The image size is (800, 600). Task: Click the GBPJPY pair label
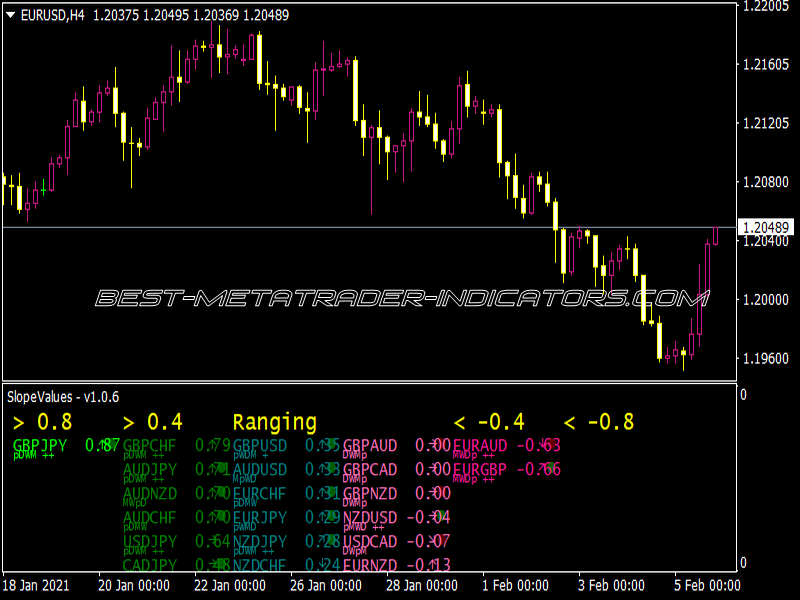pyautogui.click(x=40, y=445)
